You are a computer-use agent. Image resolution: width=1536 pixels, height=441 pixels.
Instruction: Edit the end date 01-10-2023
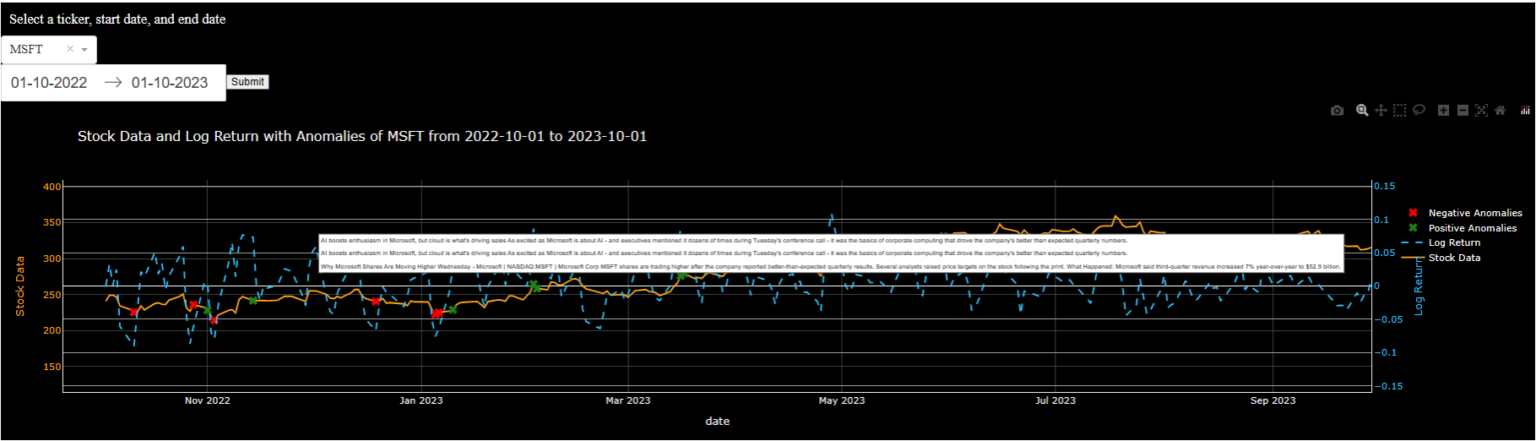tap(169, 83)
